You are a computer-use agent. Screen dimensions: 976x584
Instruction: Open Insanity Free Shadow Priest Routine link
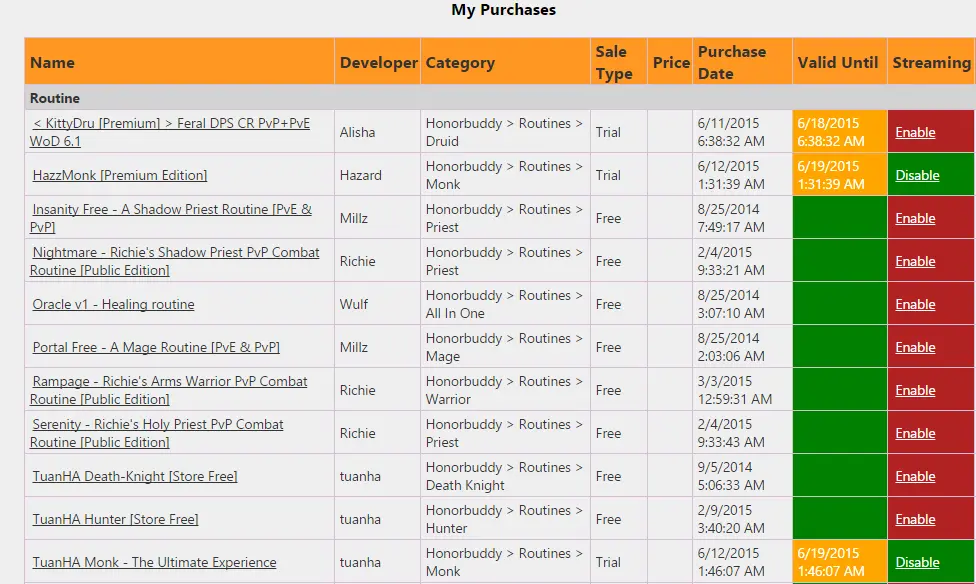171,218
